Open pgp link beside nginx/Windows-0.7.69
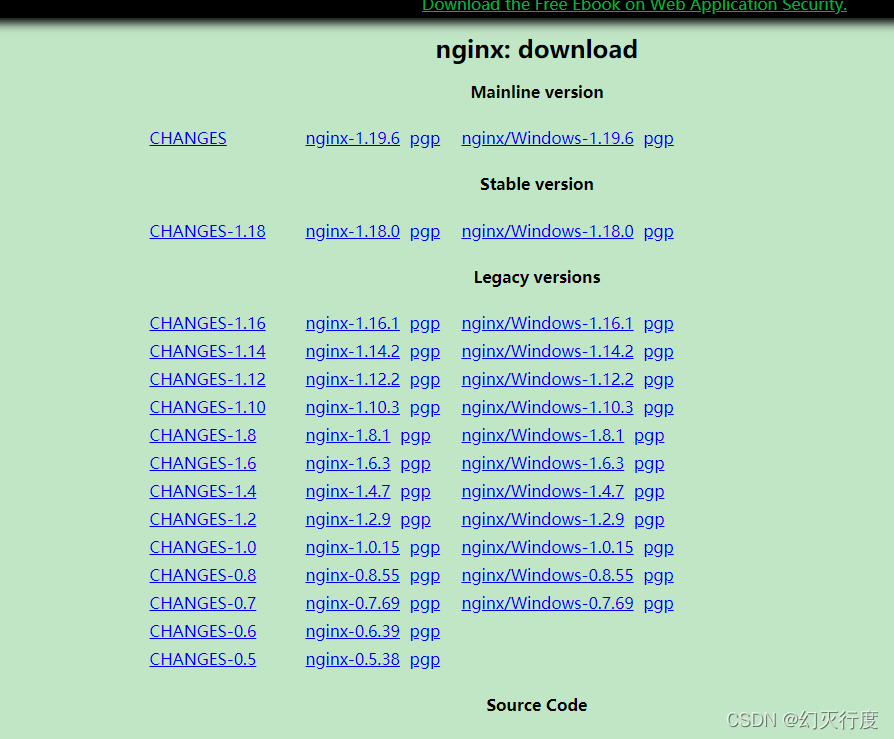The height and width of the screenshot is (739, 894). point(659,603)
